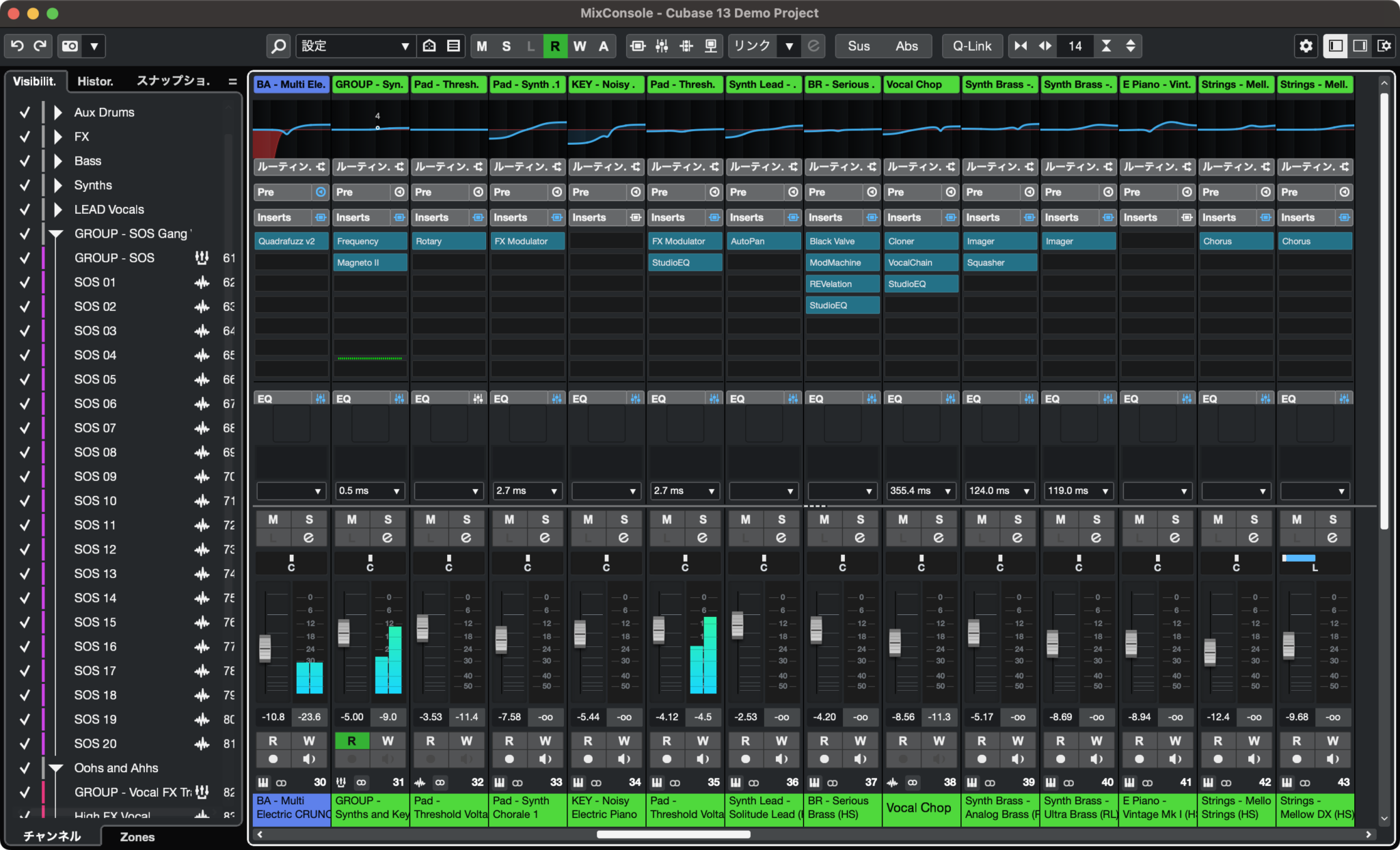Screen dimensions: 1400x850
Task: Open the channel edit (e) on GROUP - SOS channel
Action: (x=387, y=537)
